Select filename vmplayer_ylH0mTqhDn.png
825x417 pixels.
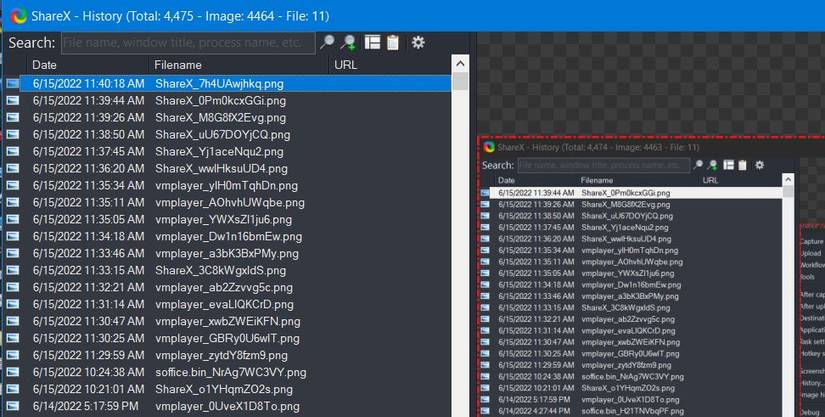[226, 185]
